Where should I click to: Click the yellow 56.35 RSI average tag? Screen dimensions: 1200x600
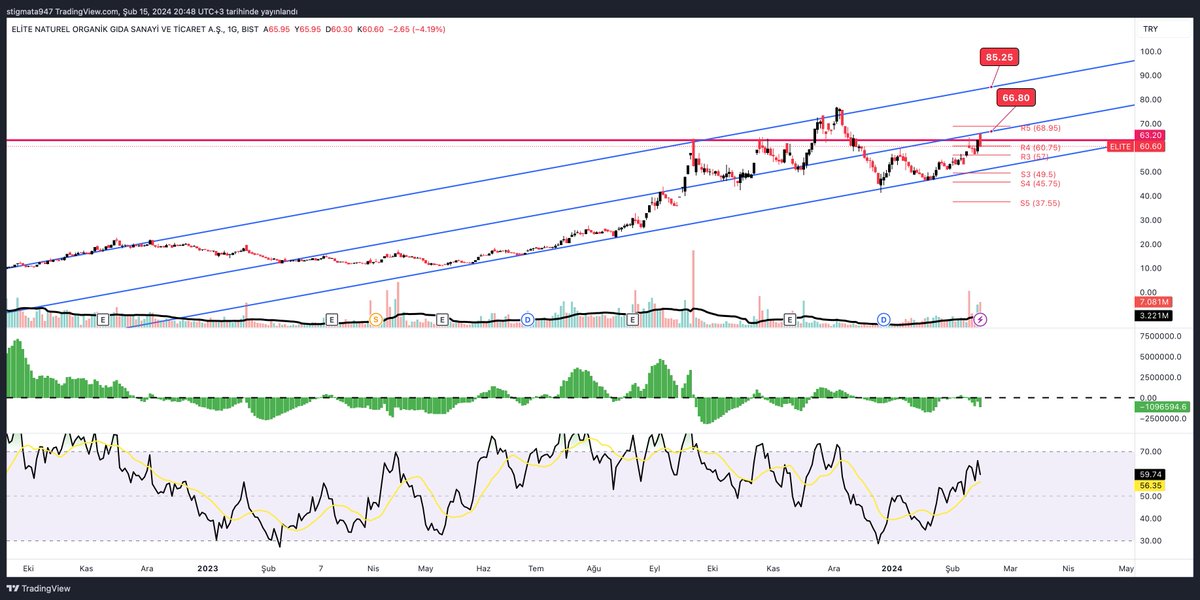coord(1149,485)
